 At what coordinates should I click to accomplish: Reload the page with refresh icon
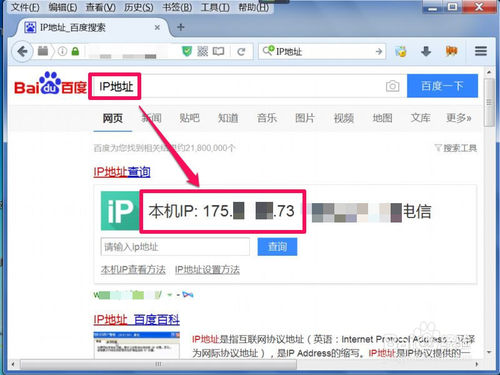pyautogui.click(x=241, y=51)
